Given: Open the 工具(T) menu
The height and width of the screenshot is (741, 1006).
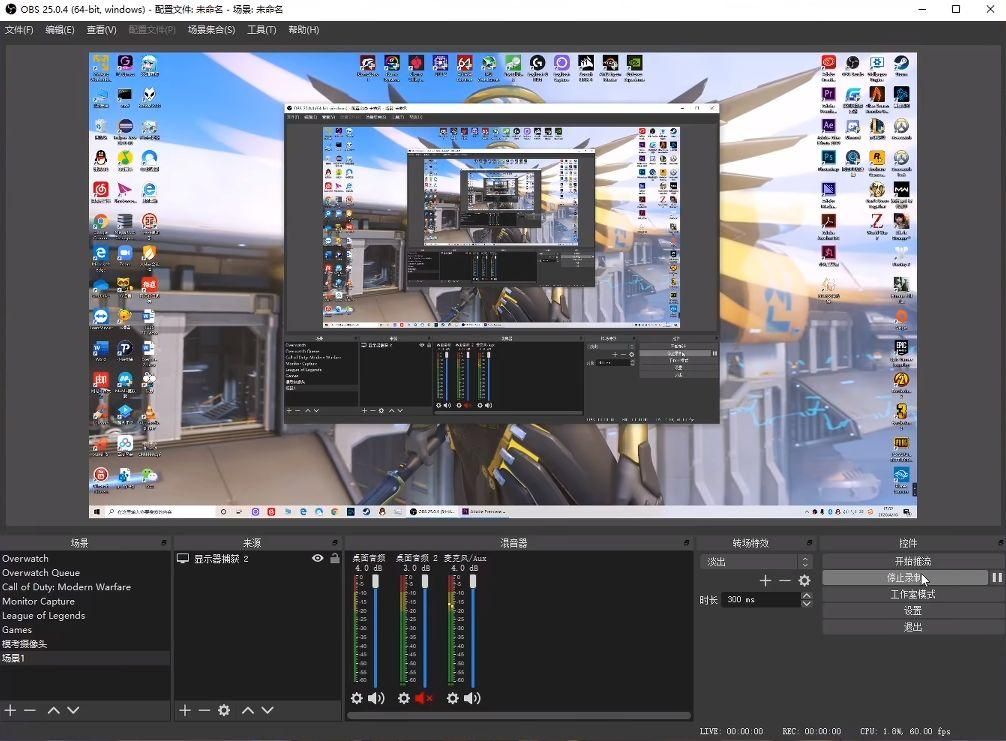Looking at the screenshot, I should tap(262, 30).
